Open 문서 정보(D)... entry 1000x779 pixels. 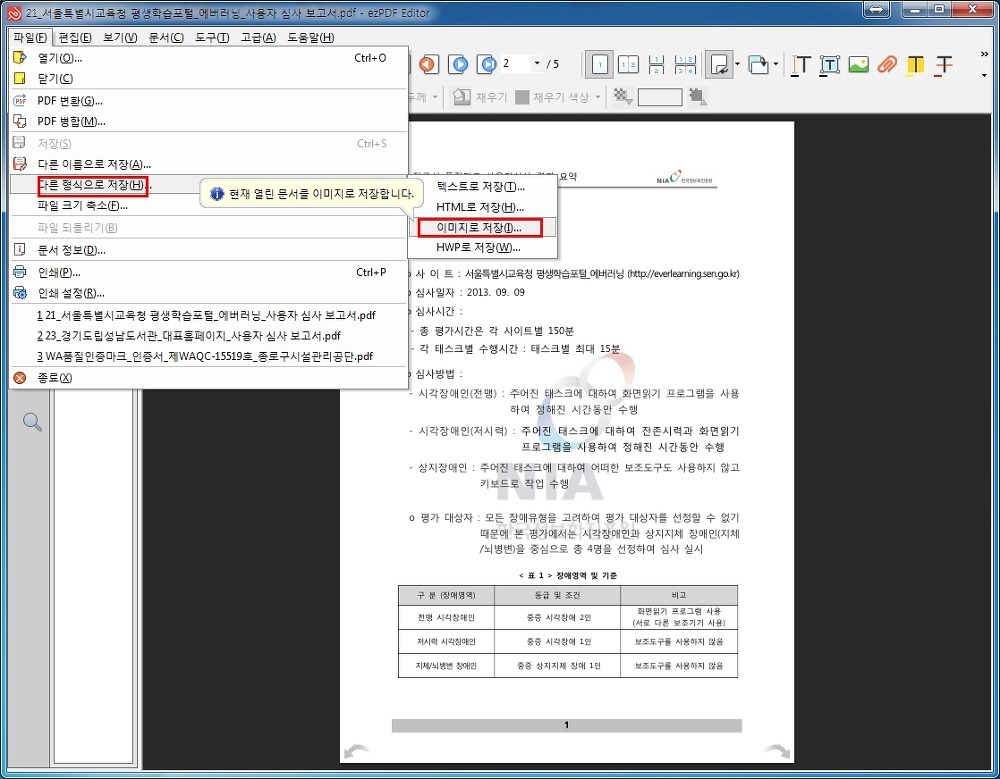tap(209, 250)
